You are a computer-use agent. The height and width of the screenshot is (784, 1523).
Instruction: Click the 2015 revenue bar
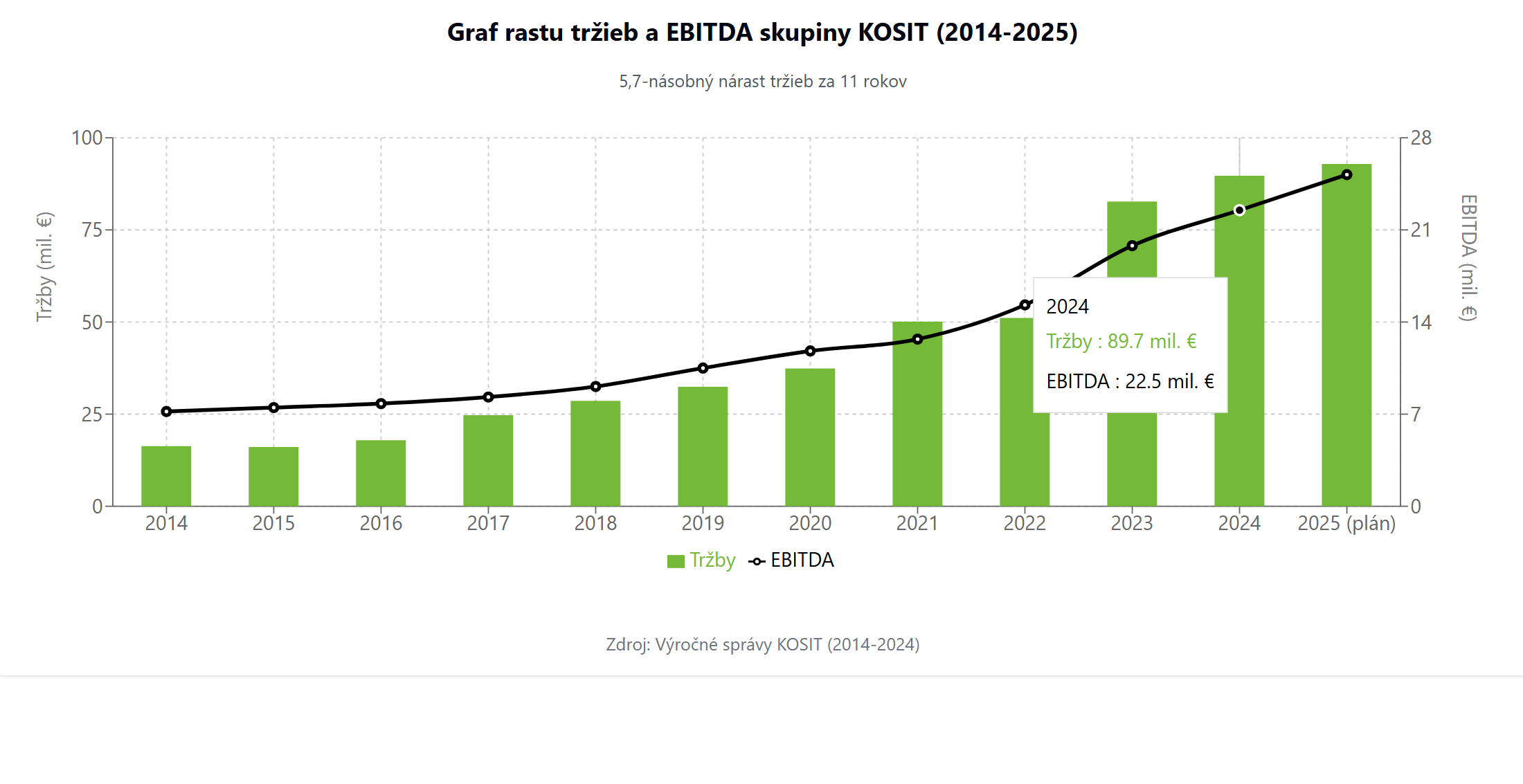273,477
